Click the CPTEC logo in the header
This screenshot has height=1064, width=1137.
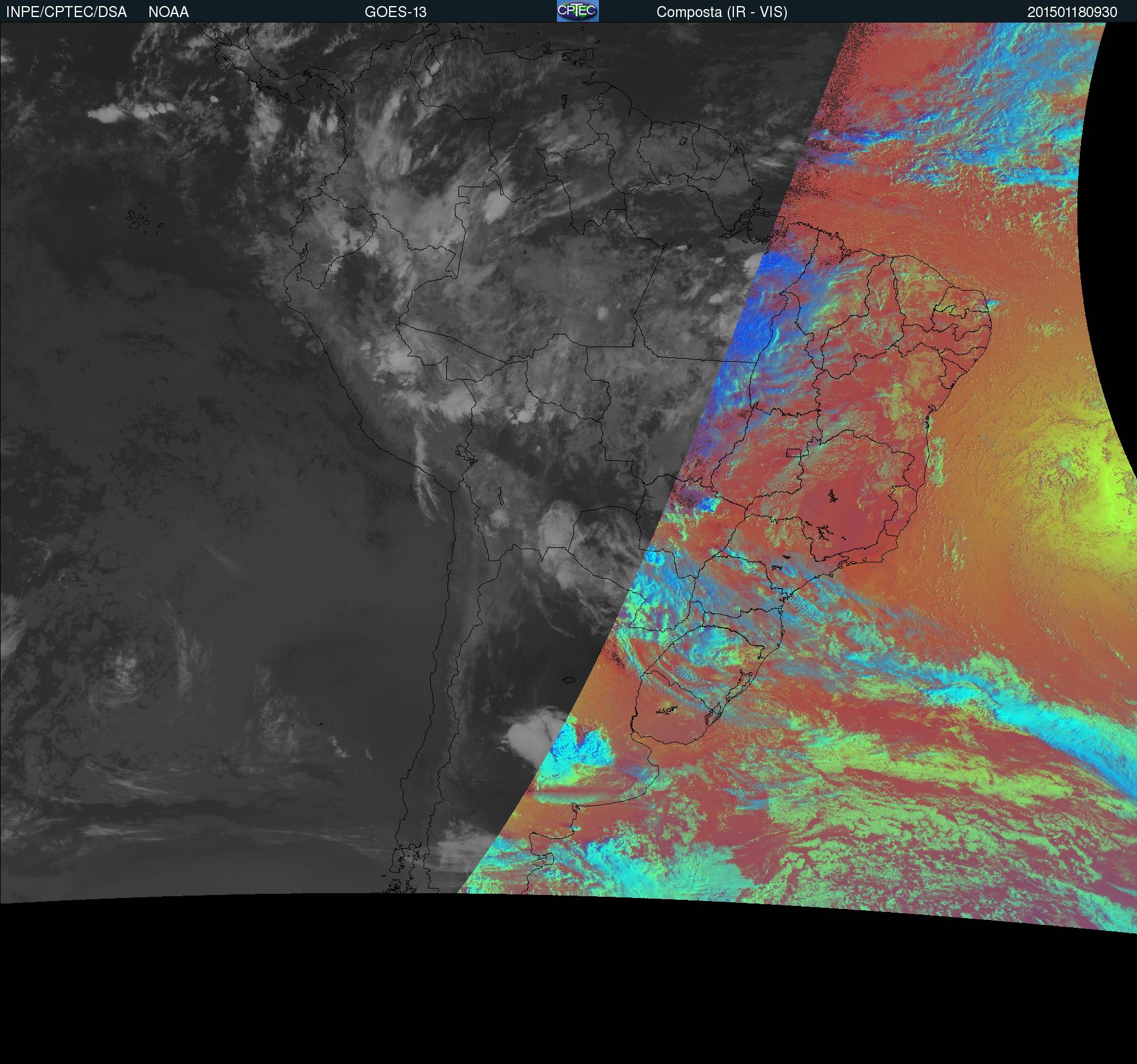click(x=578, y=11)
